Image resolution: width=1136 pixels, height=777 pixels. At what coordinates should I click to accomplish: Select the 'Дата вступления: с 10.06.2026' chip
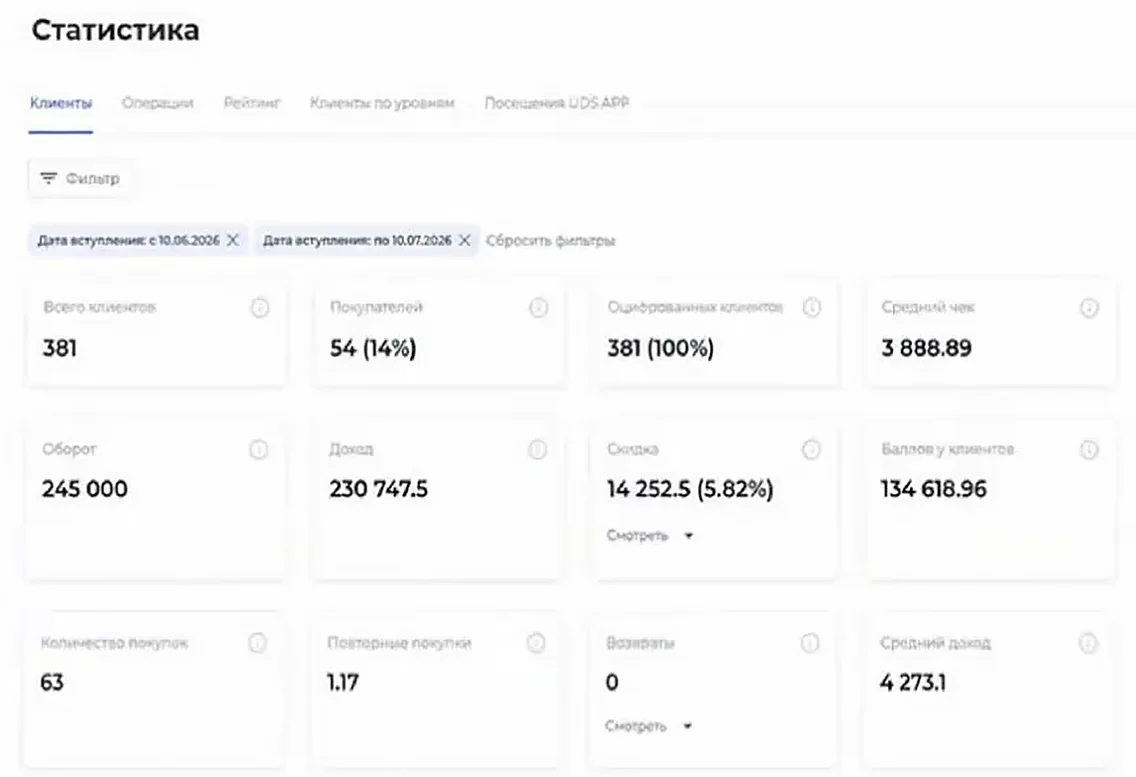pos(138,240)
